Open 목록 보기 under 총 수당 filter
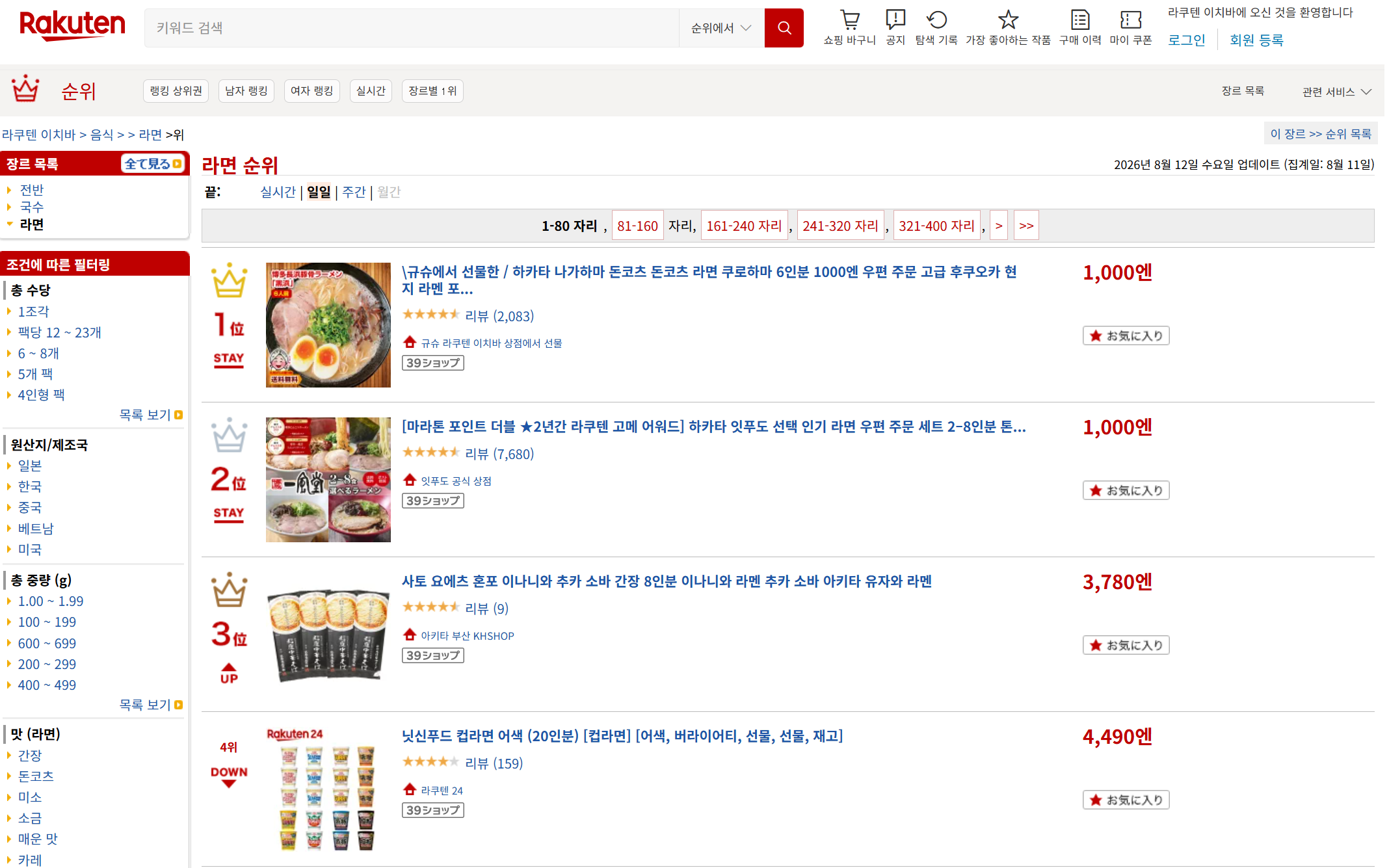The width and height of the screenshot is (1389, 868). (151, 415)
